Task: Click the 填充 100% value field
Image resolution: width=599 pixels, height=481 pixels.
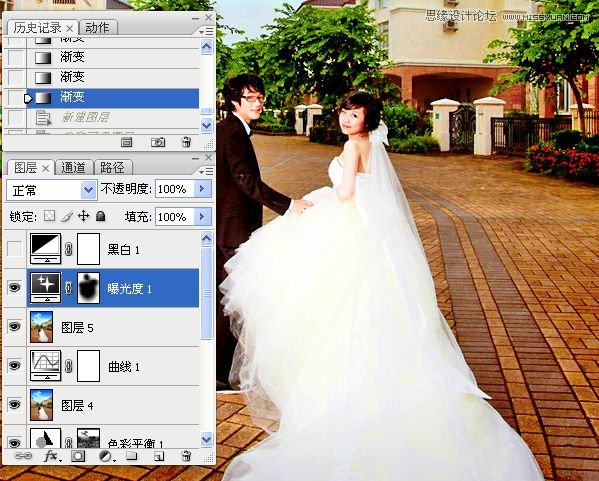Action: [174, 217]
